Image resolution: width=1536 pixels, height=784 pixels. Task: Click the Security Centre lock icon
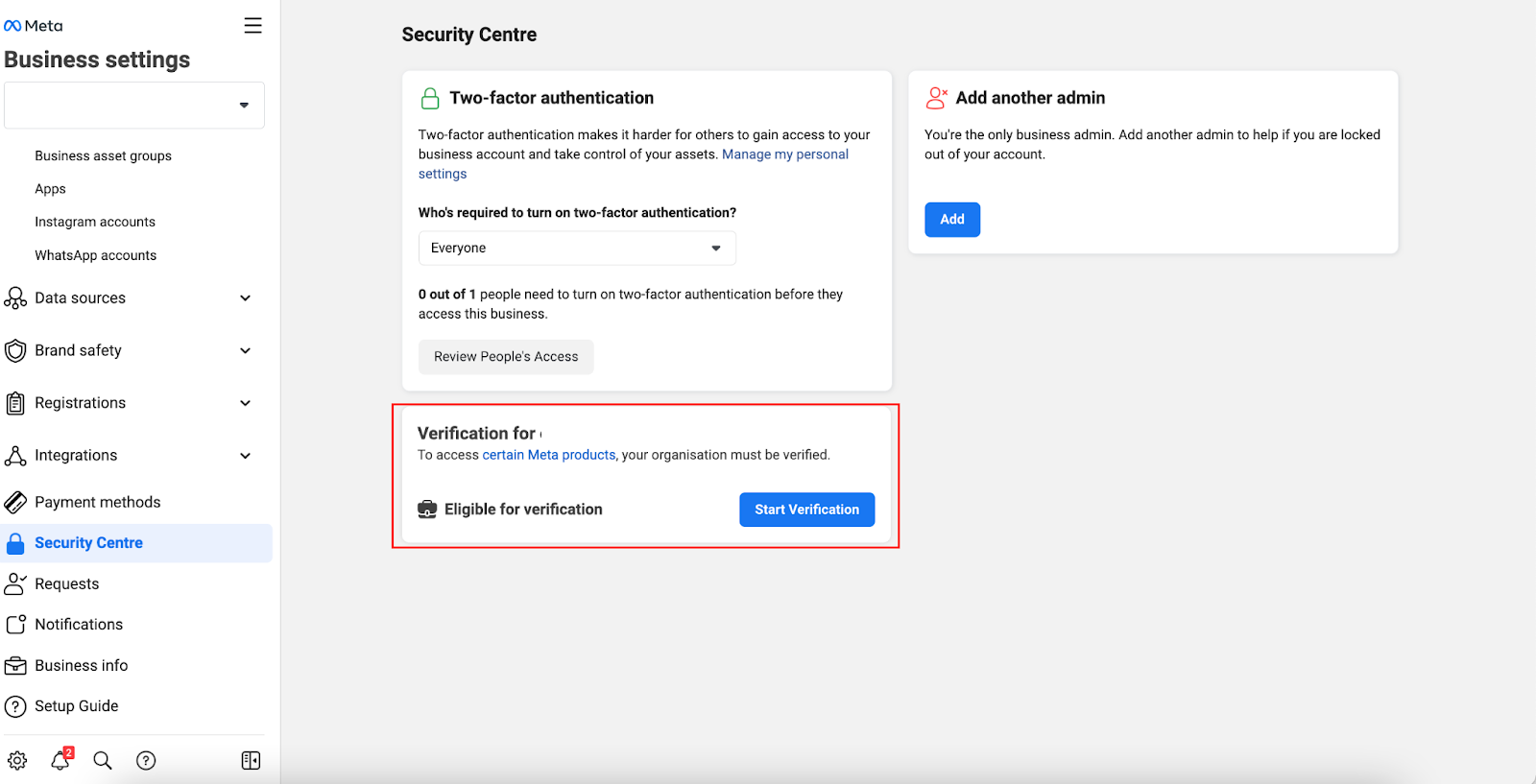pyautogui.click(x=15, y=543)
